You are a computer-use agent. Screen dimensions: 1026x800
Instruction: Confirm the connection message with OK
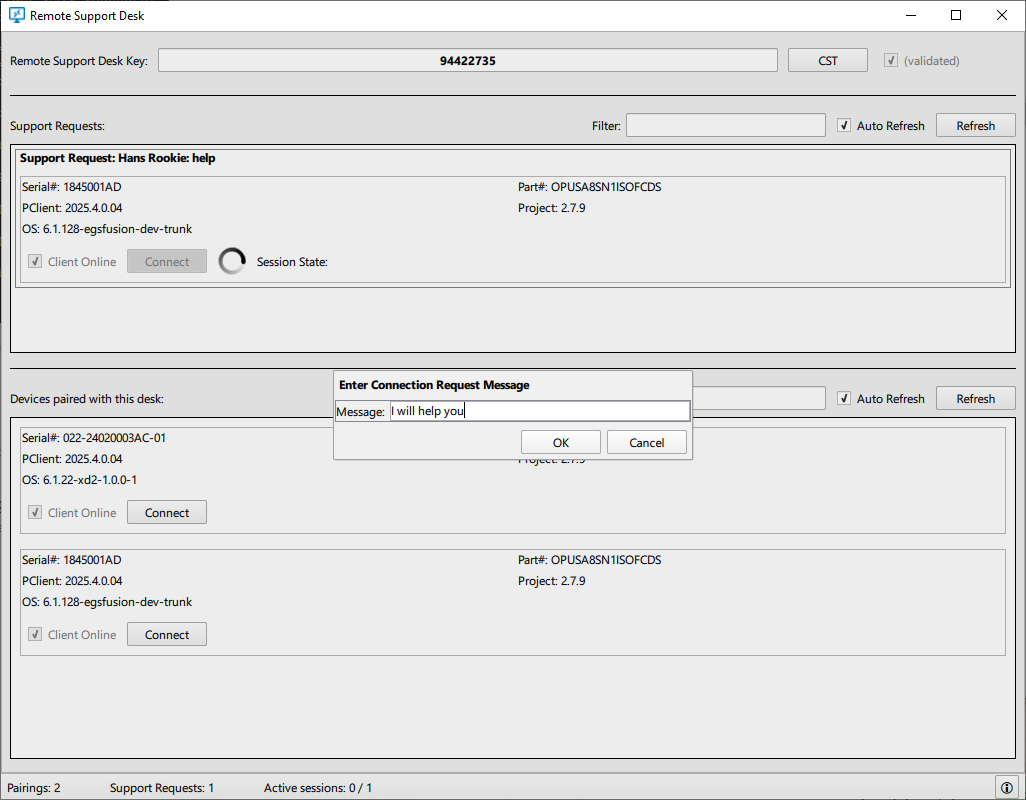[x=560, y=443]
